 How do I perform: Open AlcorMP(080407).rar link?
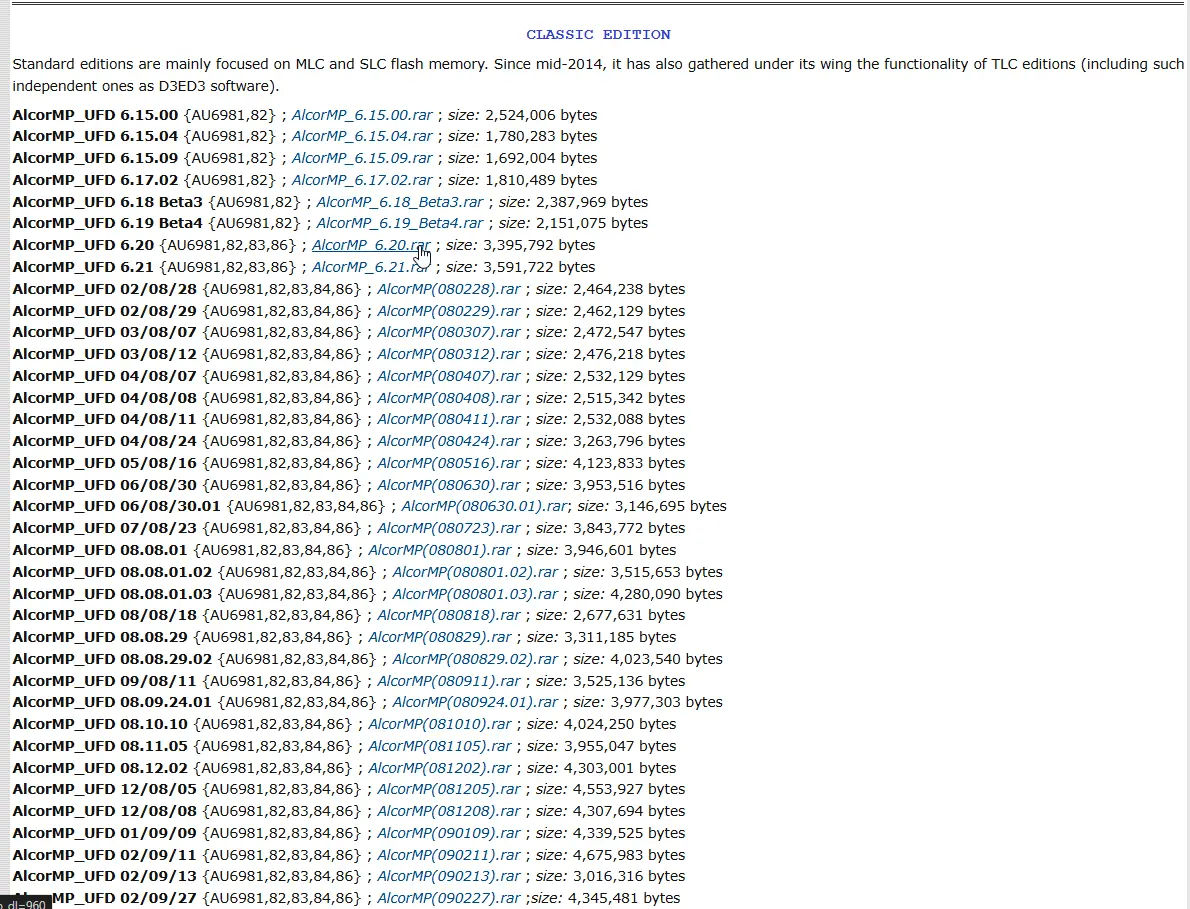tap(449, 377)
